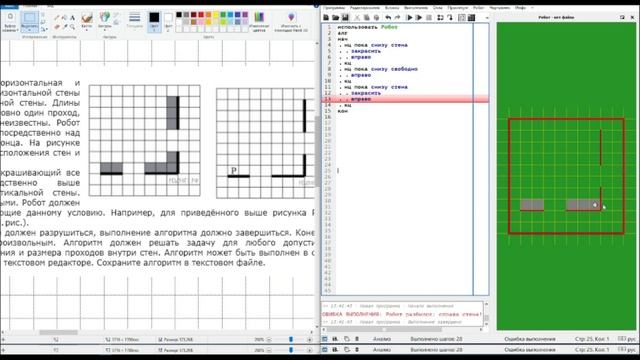Open the Выполнение menu in Kumir
This screenshot has width=640, height=360.
click(x=416, y=8)
